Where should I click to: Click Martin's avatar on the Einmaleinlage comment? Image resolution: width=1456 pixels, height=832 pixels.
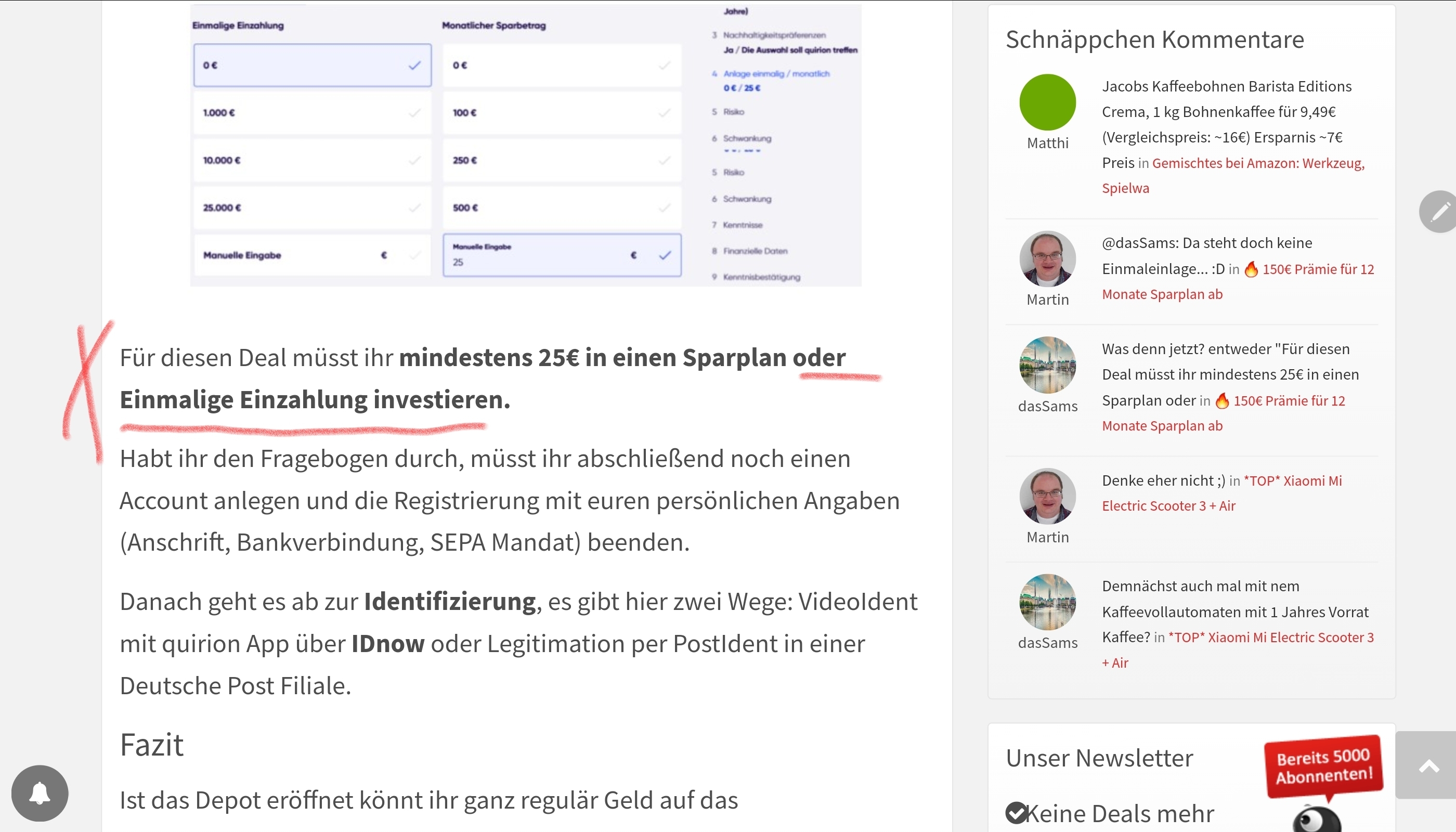click(1047, 259)
